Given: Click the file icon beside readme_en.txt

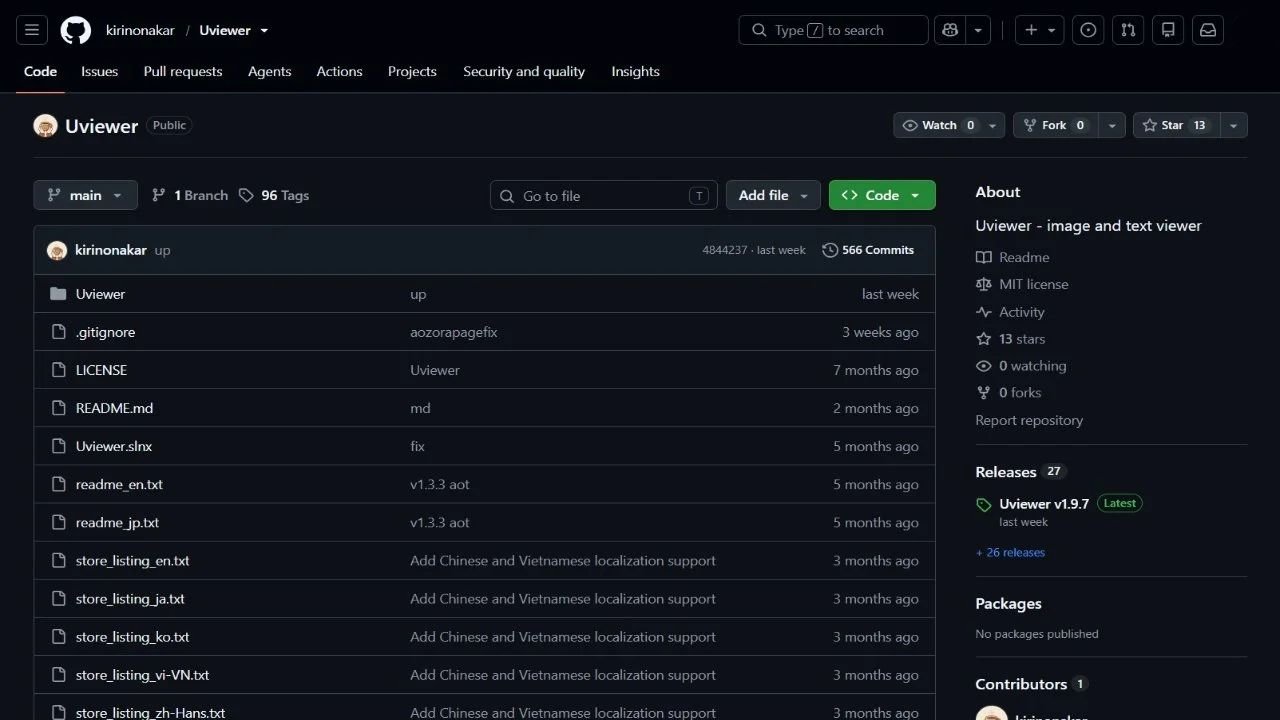Looking at the screenshot, I should 58,484.
